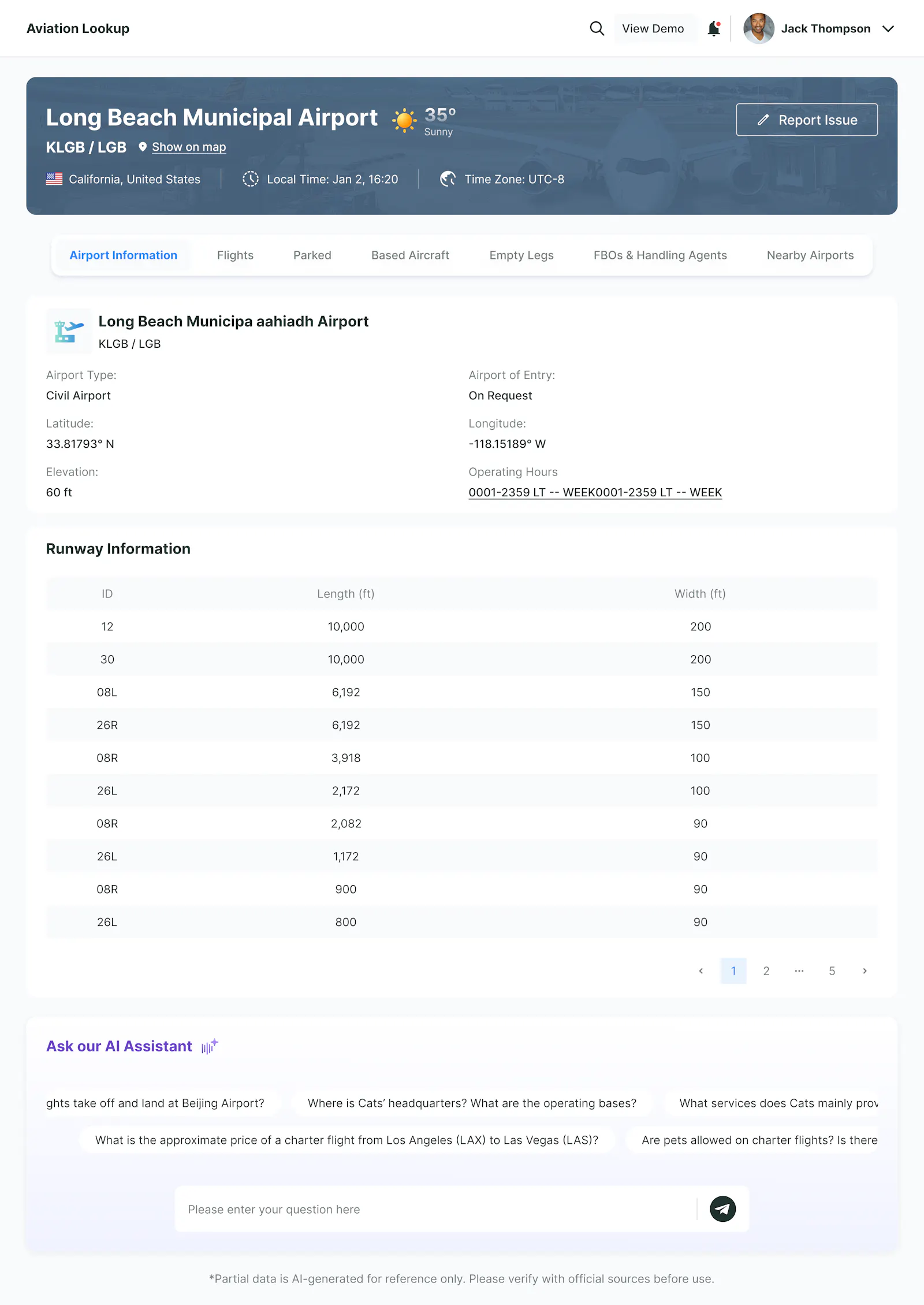
Task: Click the -118.15189° W longitude value
Action: pyautogui.click(x=507, y=444)
